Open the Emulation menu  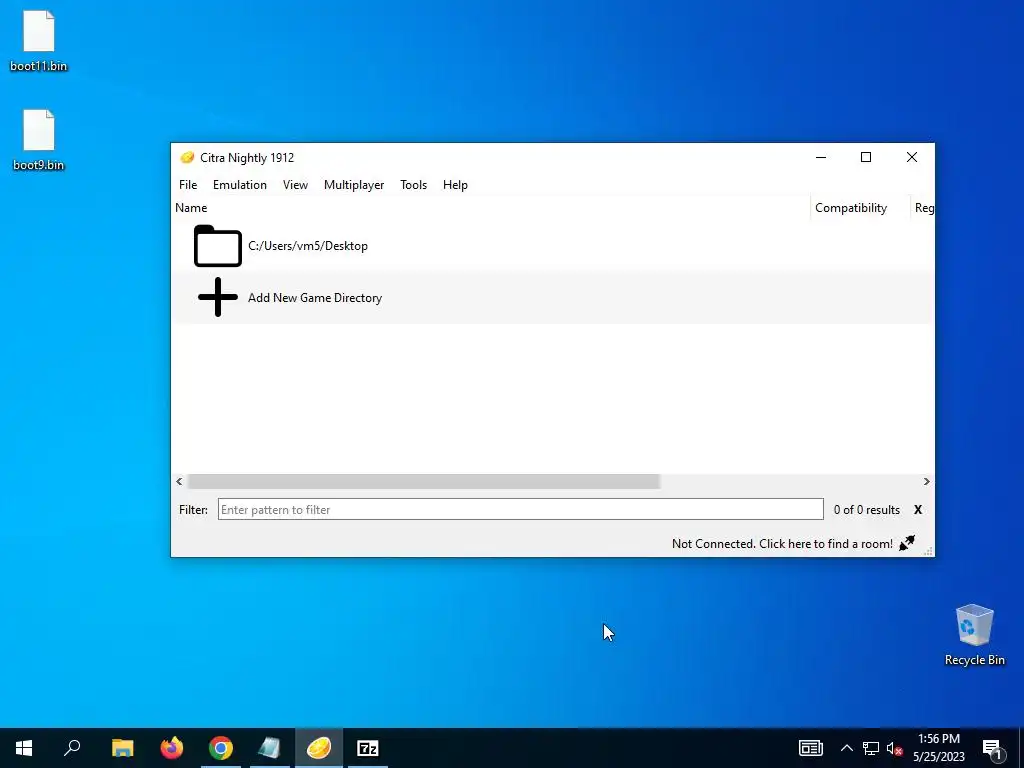pyautogui.click(x=240, y=185)
